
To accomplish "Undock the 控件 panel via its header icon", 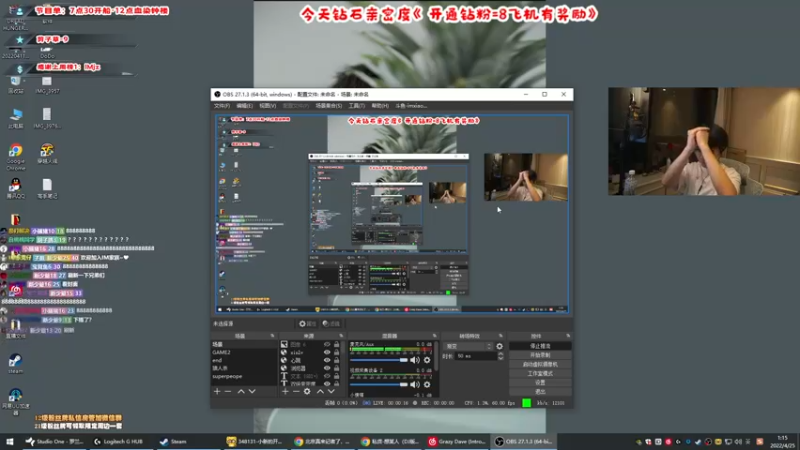I will click(x=568, y=336).
